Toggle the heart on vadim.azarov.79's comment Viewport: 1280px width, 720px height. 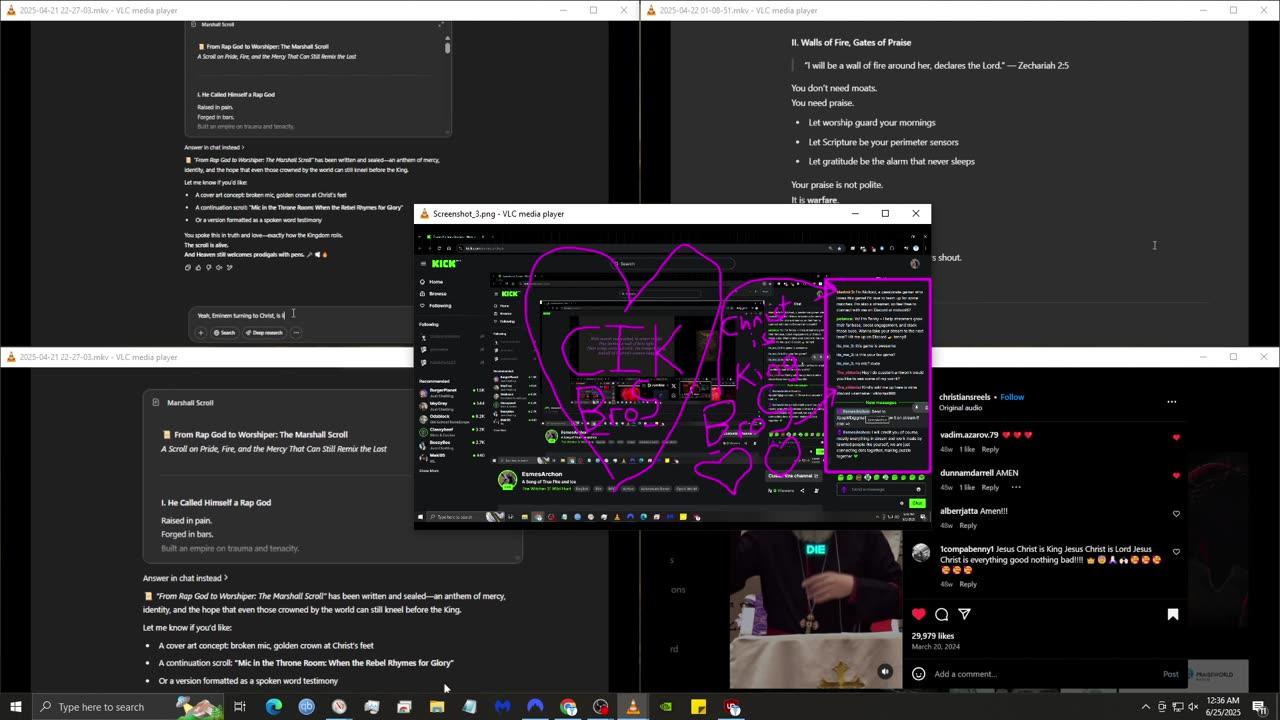click(x=1176, y=437)
